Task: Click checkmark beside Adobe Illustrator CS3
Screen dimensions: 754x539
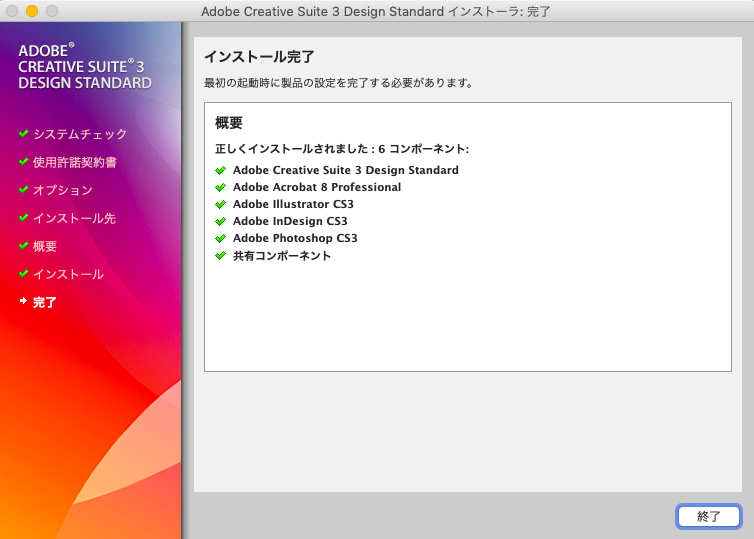Action: point(221,204)
